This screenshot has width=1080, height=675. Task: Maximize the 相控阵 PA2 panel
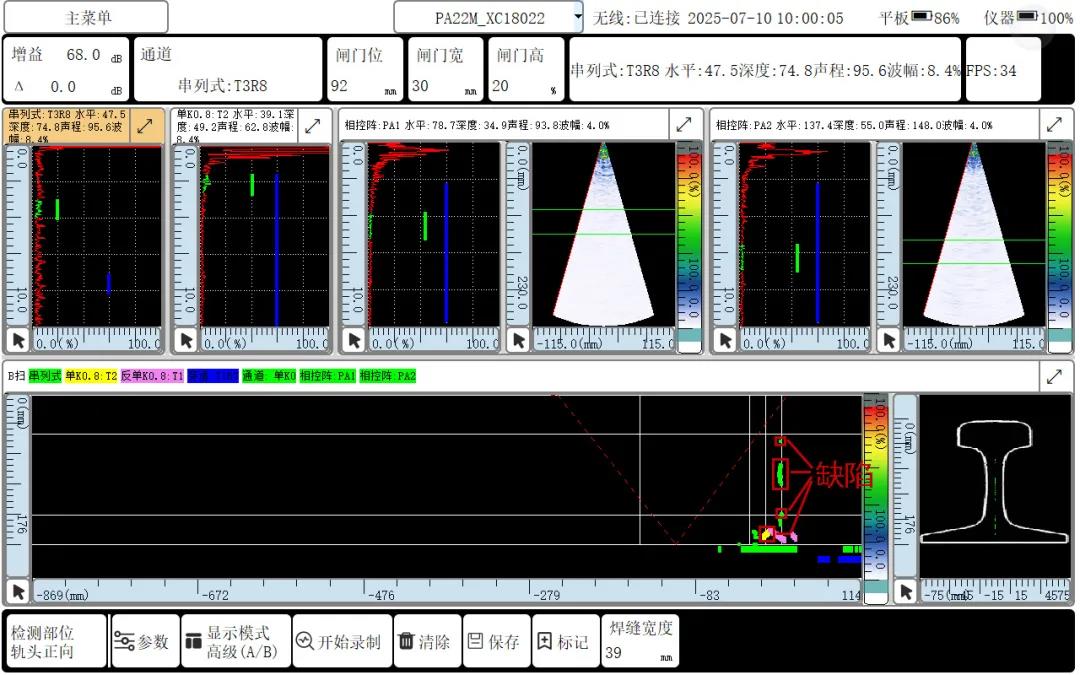pos(1054,125)
